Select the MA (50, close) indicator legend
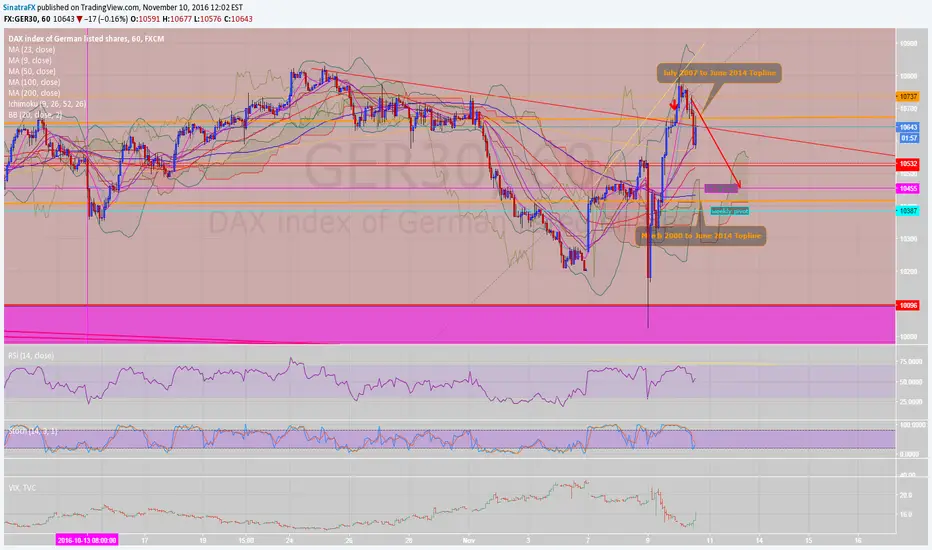This screenshot has width=932, height=550. pyautogui.click(x=32, y=71)
